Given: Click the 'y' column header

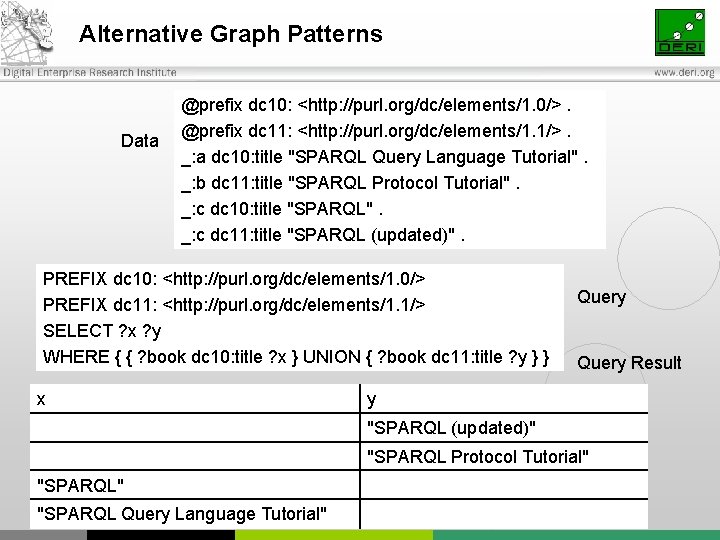Looking at the screenshot, I should tap(504, 399).
